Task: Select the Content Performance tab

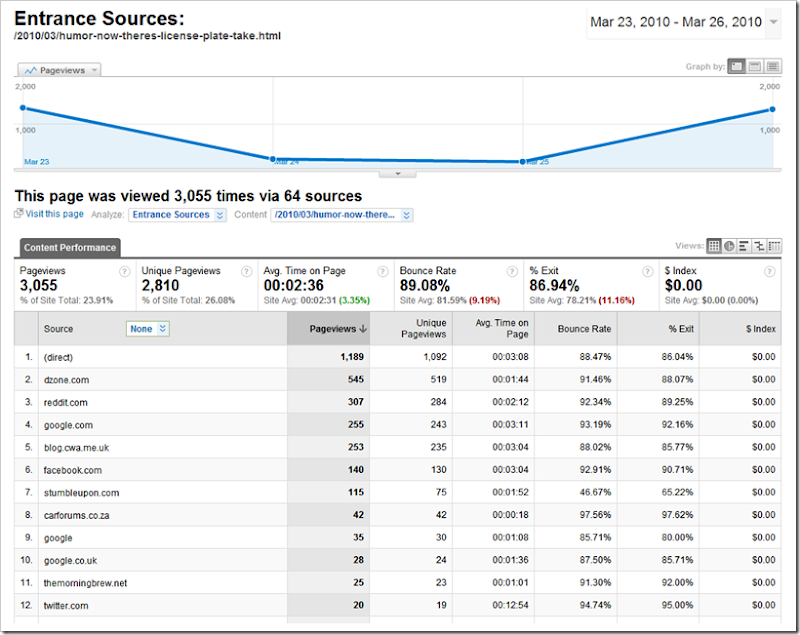Action: coord(69,247)
